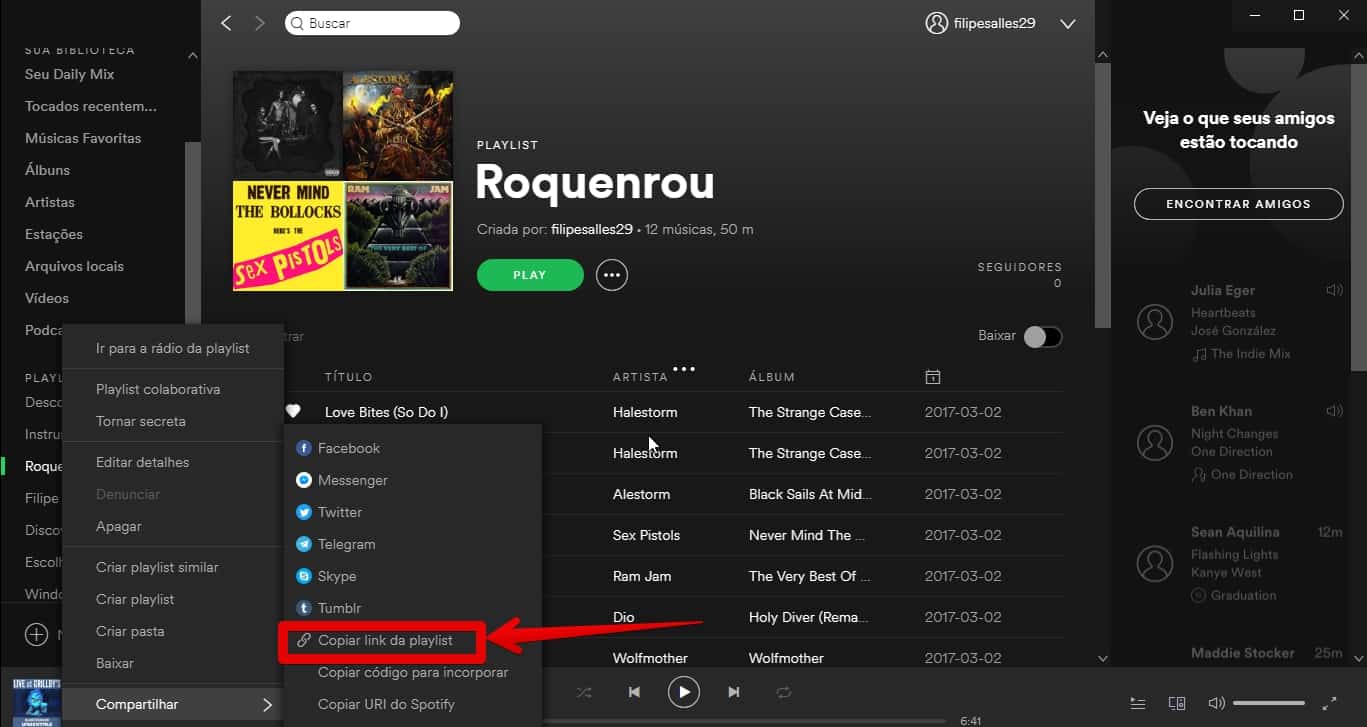1367x727 pixels.
Task: Click album Holy Diver (Rema... in list
Action: pos(809,617)
